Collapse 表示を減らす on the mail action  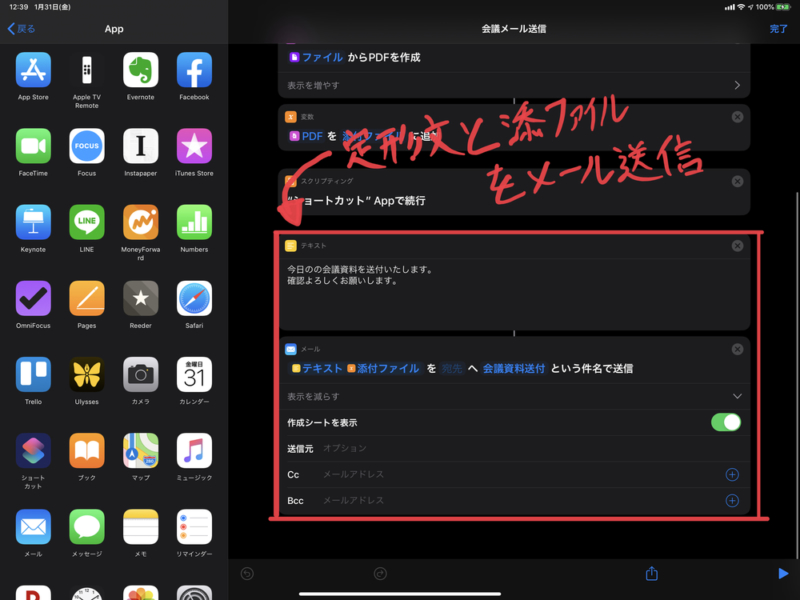pos(514,396)
